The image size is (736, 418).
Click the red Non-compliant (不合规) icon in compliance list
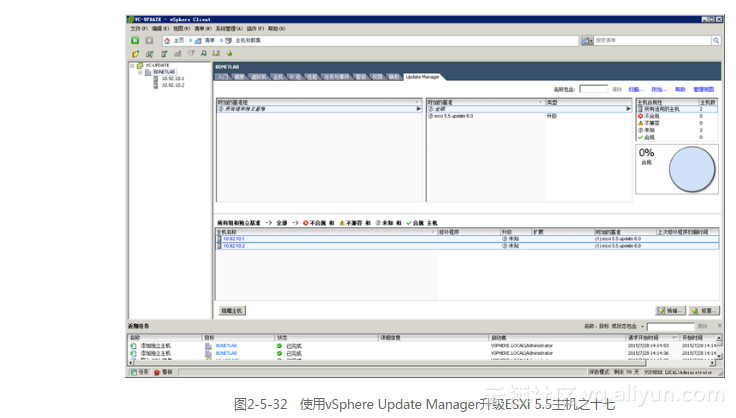pos(641,116)
